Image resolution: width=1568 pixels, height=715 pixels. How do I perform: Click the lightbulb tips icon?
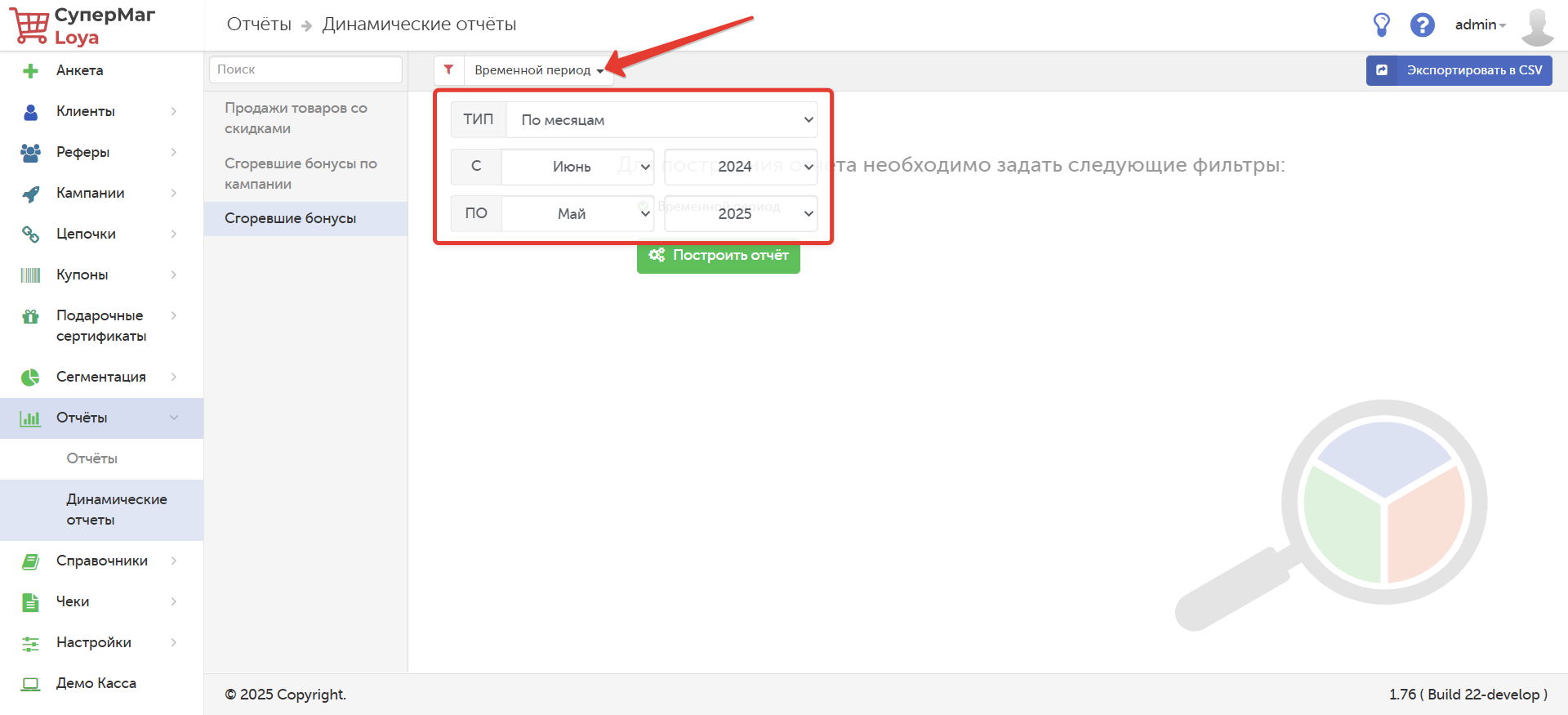pos(1381,25)
